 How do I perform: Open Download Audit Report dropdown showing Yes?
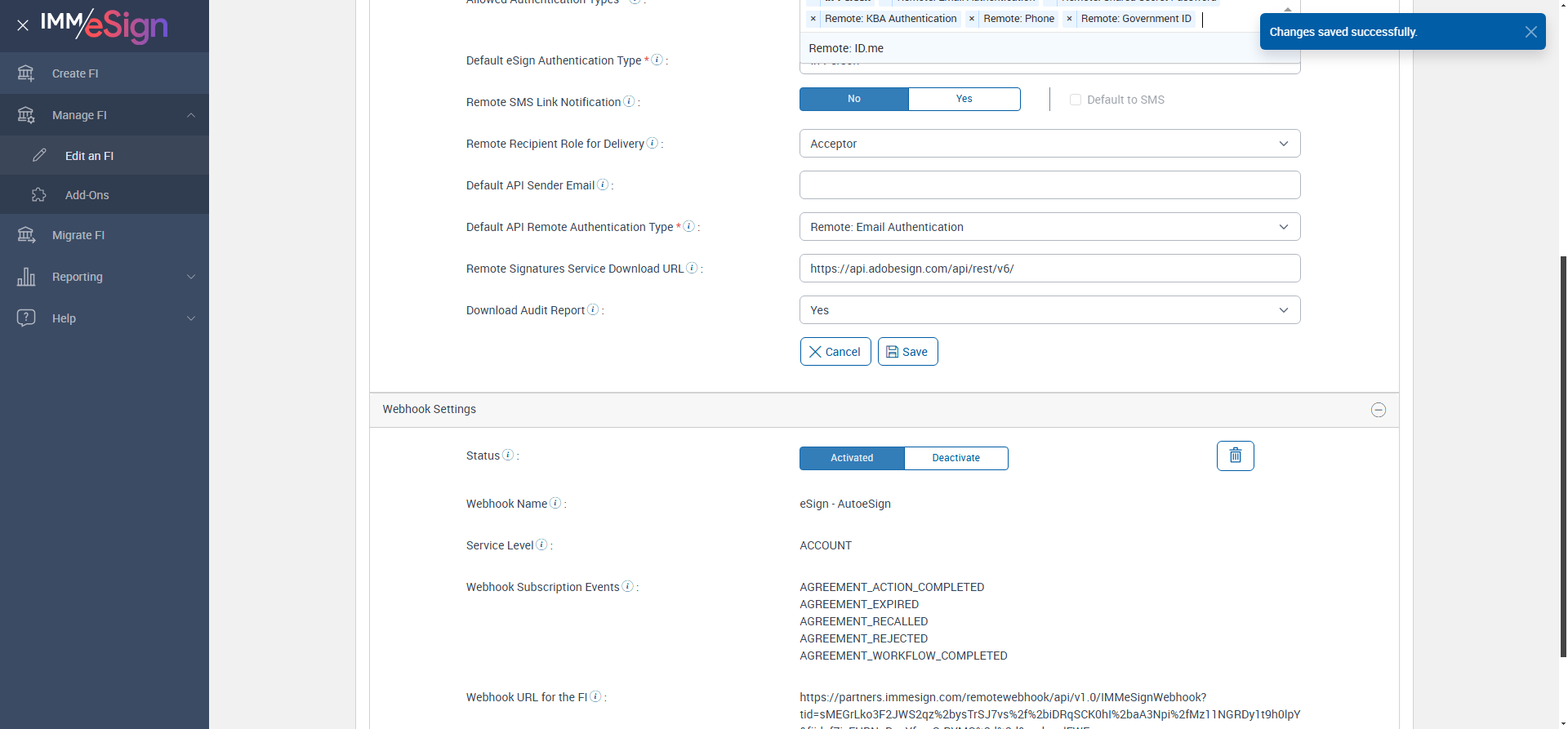point(1049,310)
